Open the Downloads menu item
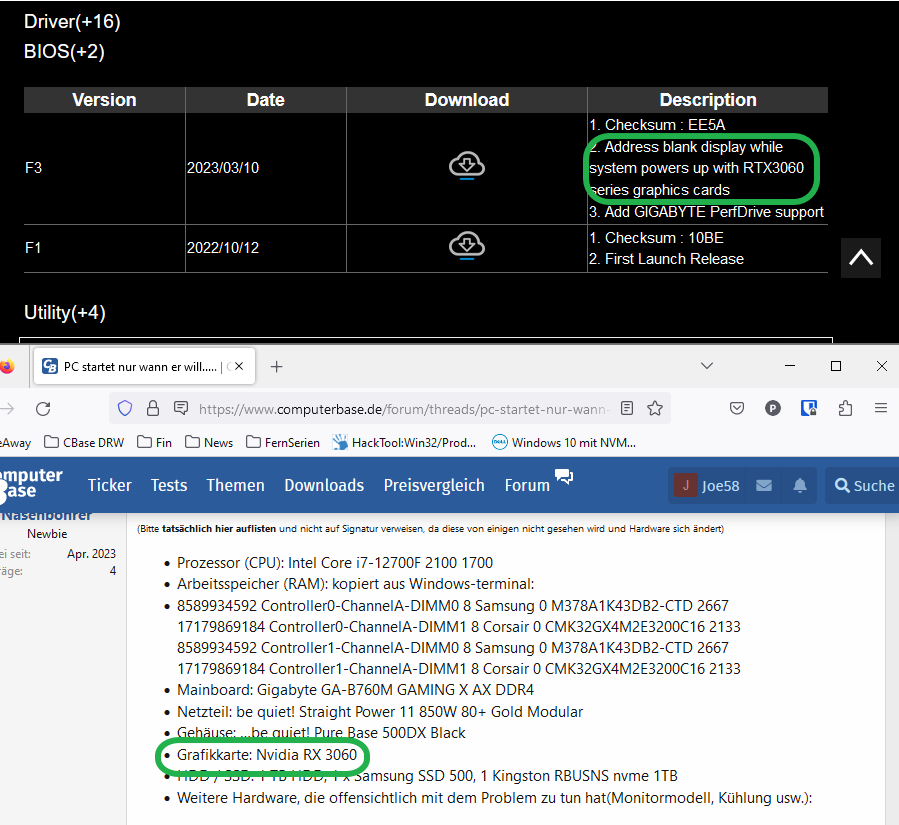Screen dimensions: 899x825 (x=325, y=486)
